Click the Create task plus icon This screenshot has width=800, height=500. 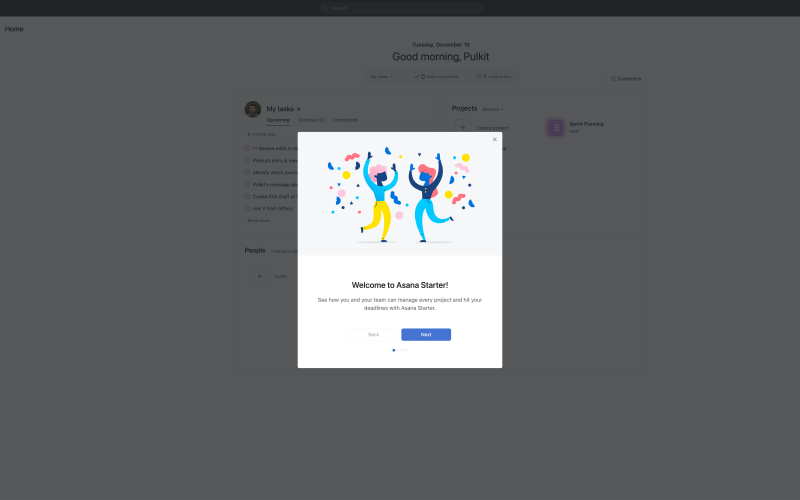pos(248,134)
